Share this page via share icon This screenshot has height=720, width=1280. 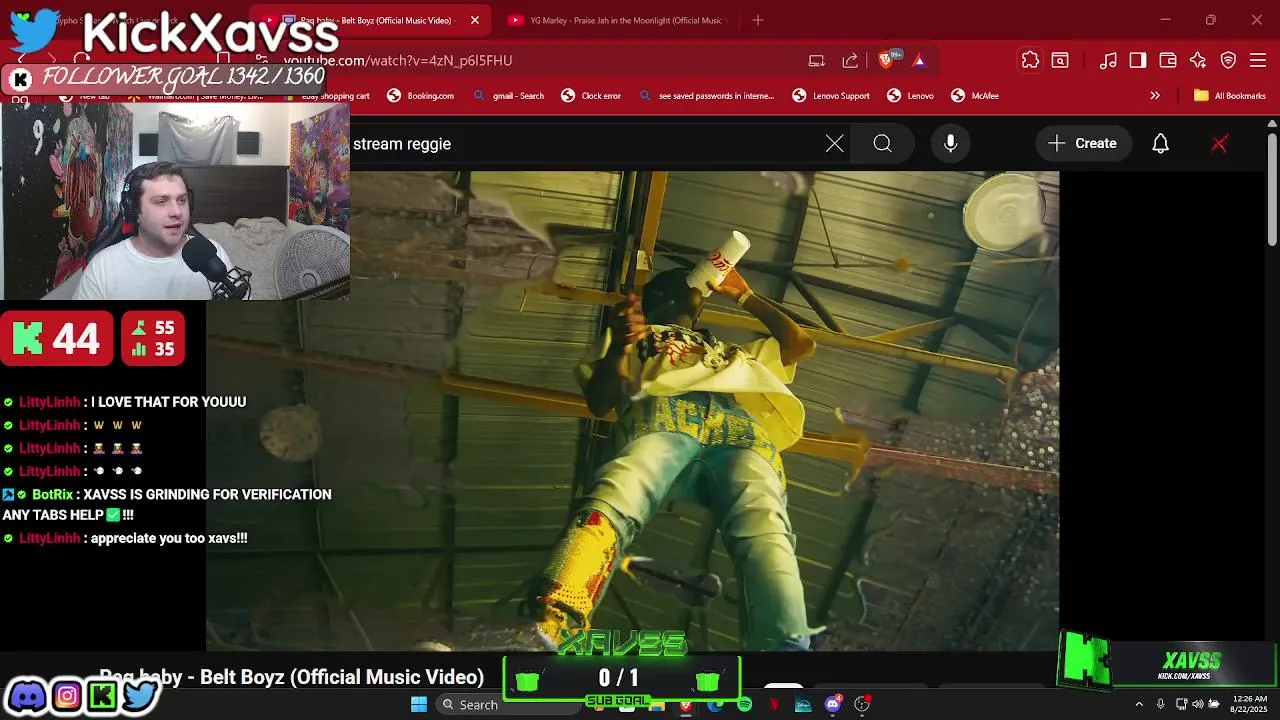850,61
